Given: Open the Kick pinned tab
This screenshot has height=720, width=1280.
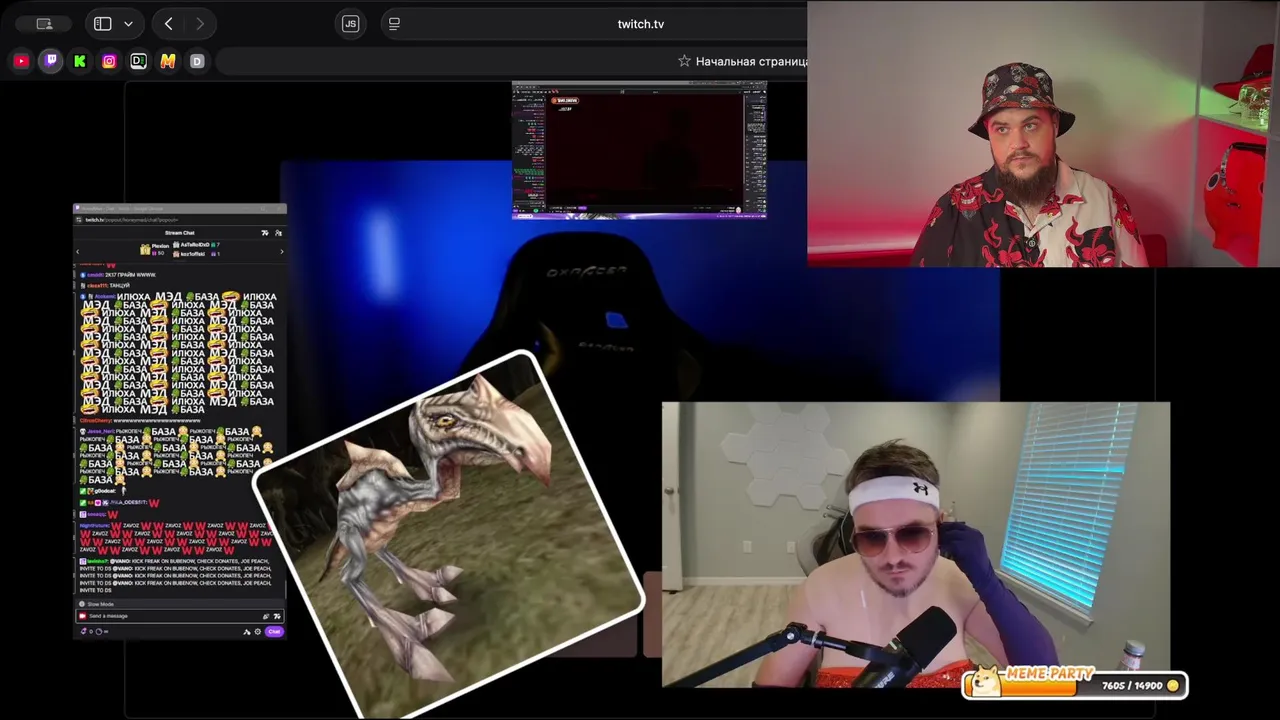Looking at the screenshot, I should tap(80, 61).
